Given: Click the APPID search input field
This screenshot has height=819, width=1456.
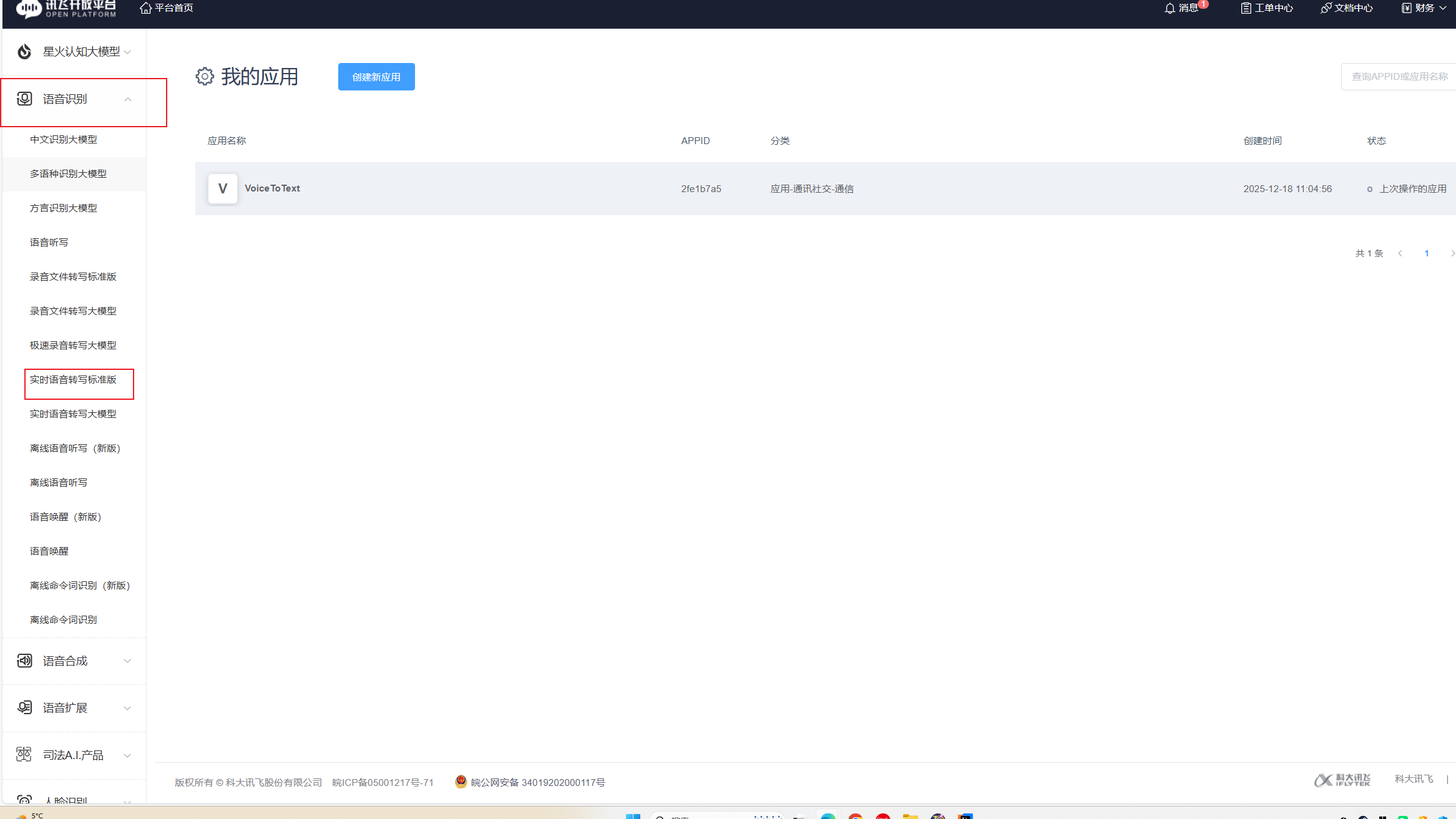Looking at the screenshot, I should tap(1399, 77).
